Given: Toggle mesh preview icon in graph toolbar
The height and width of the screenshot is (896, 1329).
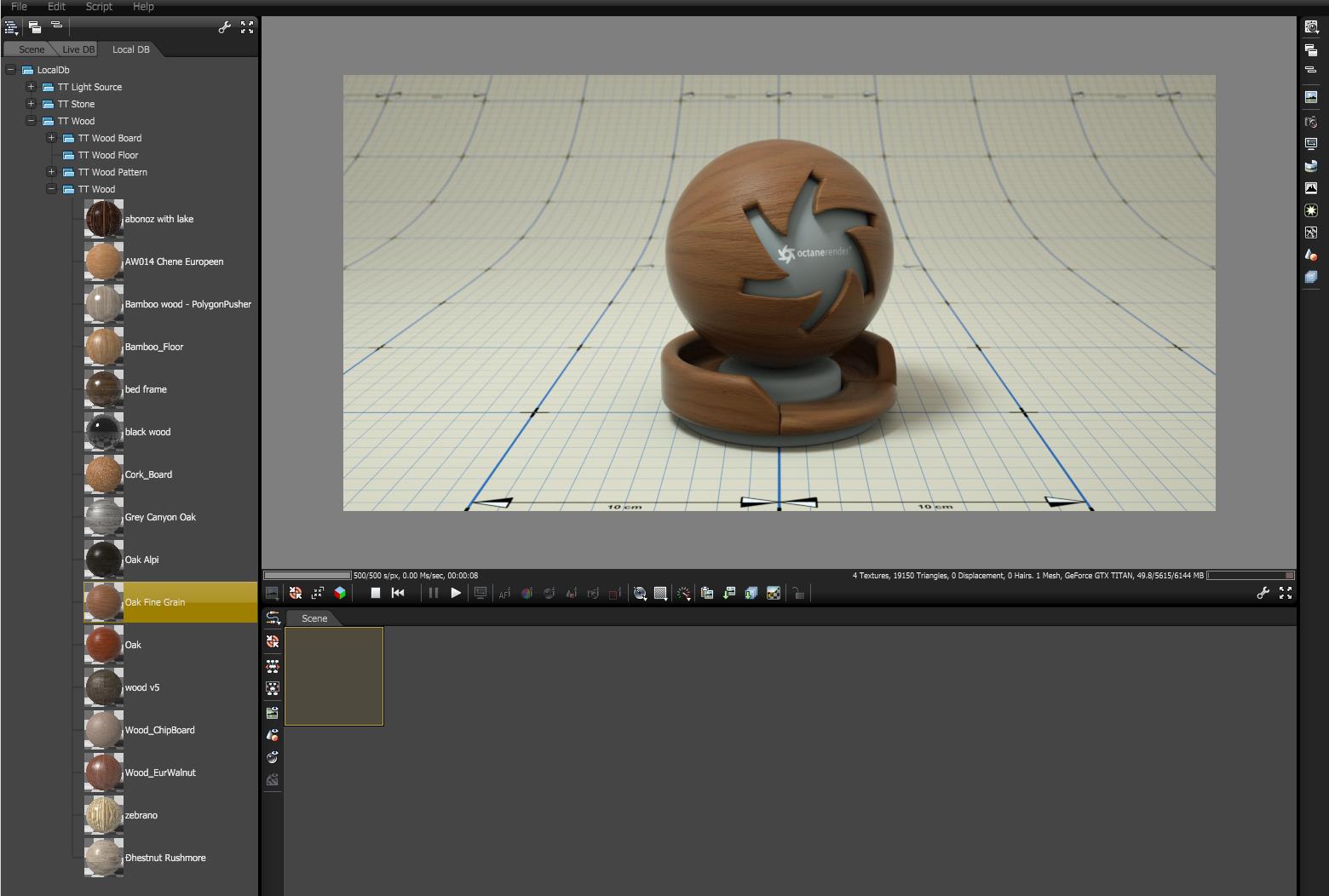Looking at the screenshot, I should click(273, 735).
